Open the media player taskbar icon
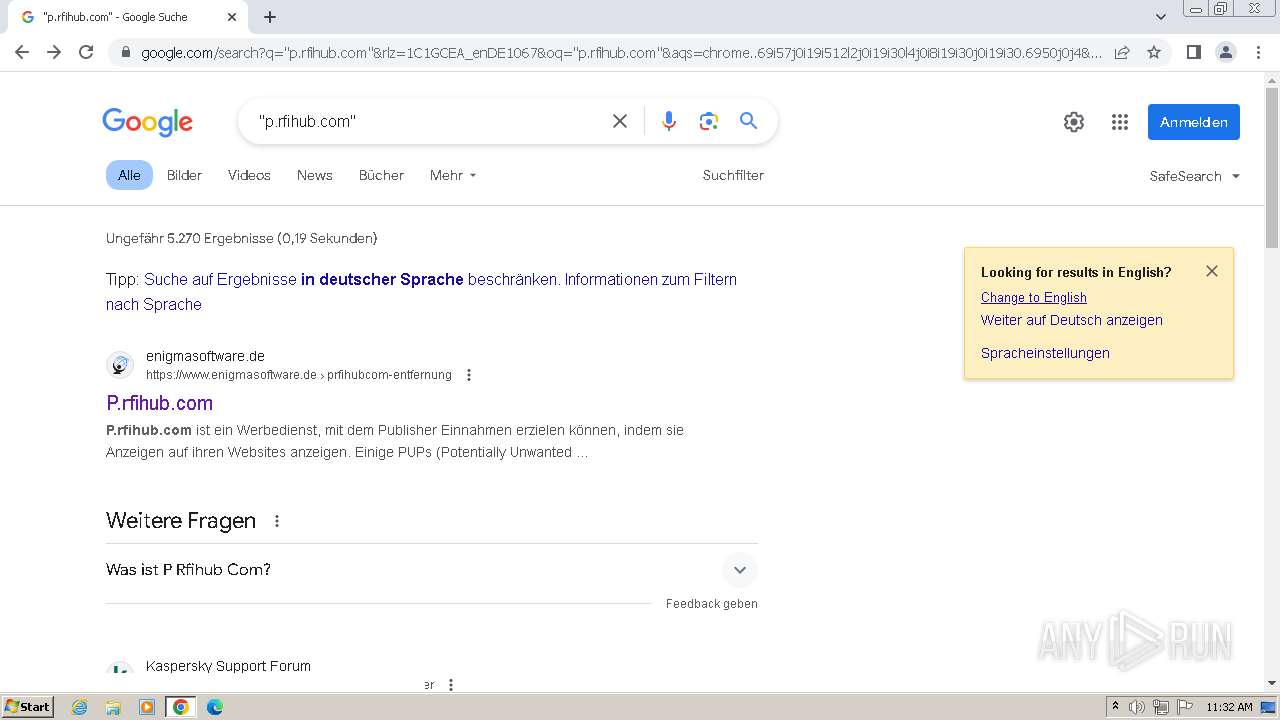1280x720 pixels. [x=147, y=707]
